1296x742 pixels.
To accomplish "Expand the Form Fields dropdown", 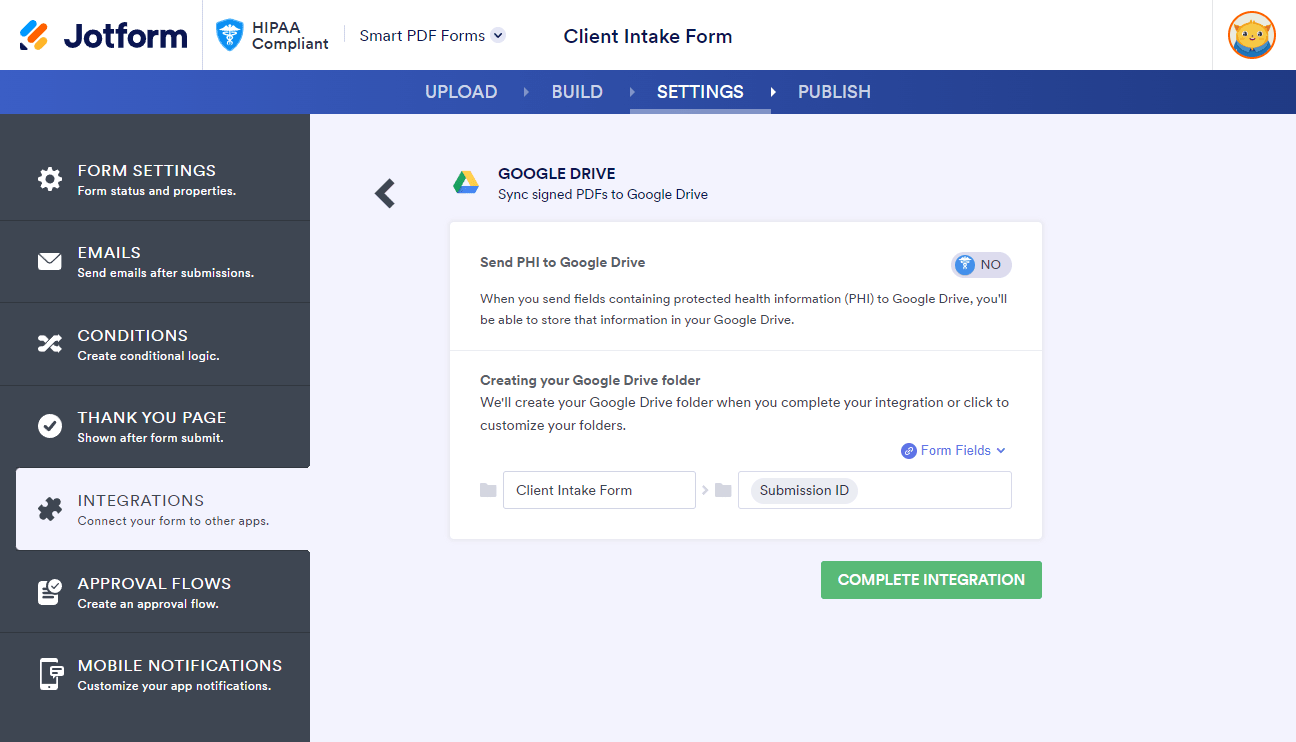I will pos(953,451).
